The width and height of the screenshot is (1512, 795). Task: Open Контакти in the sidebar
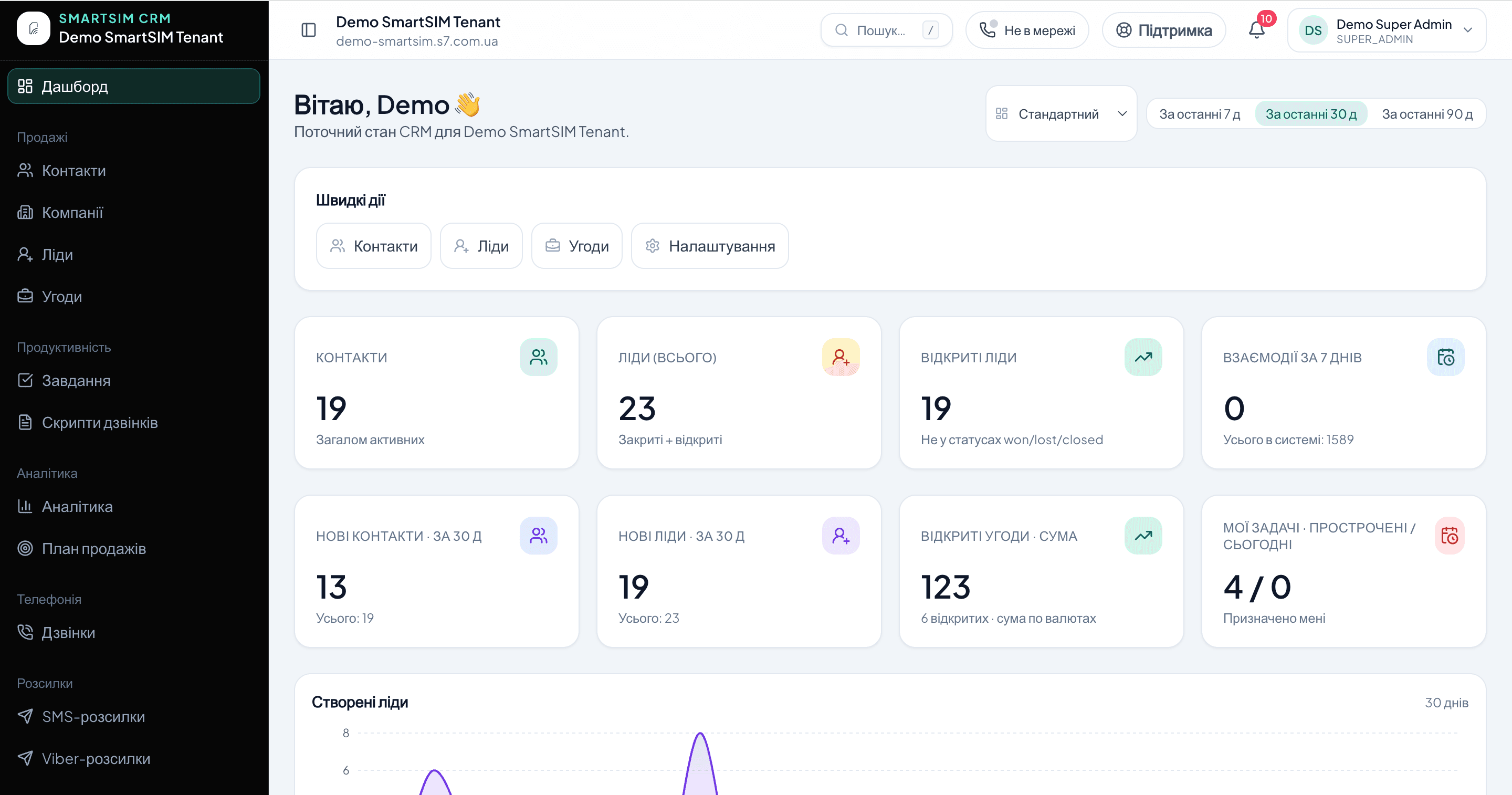pyautogui.click(x=134, y=171)
